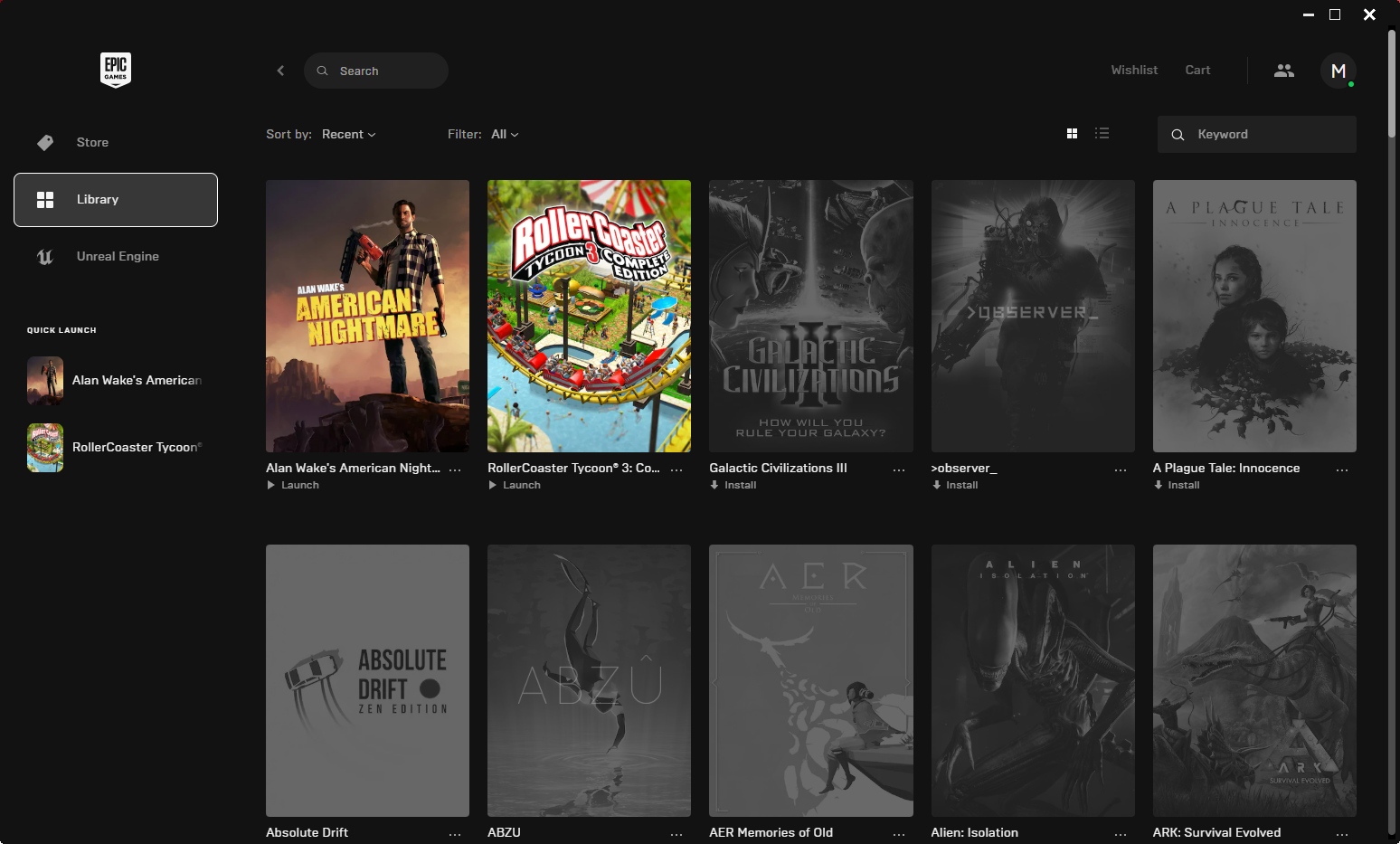Open more options for A Plague Tale: Innocence
1400x844 pixels.
[x=1341, y=469]
